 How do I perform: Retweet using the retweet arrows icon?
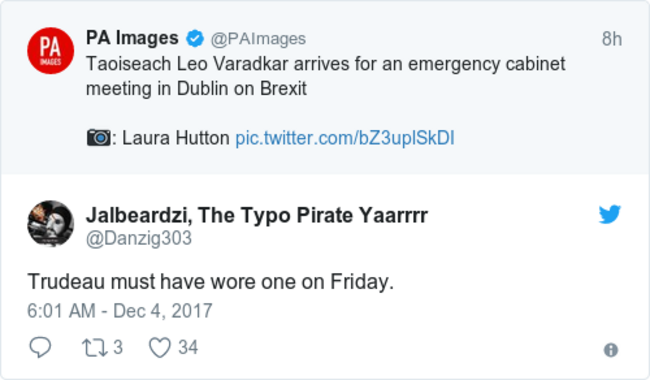(95, 348)
